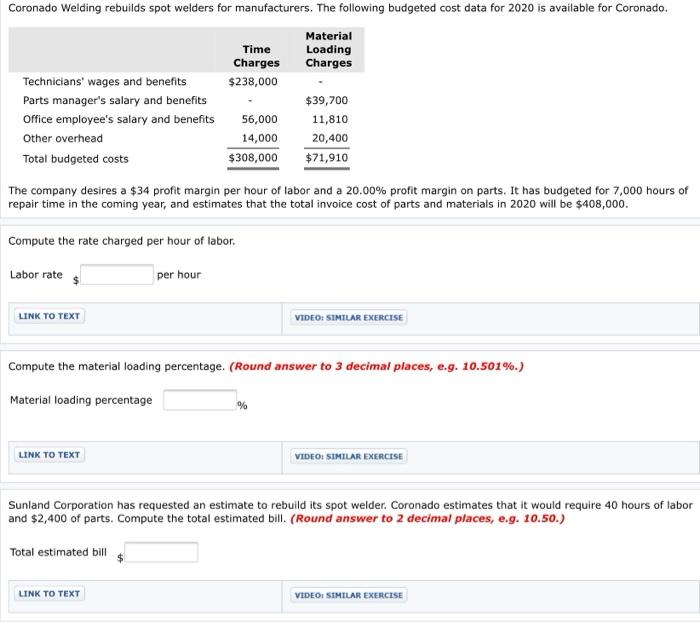Click the Other overhead row label
Screen dimensions: 700x622
62,138
